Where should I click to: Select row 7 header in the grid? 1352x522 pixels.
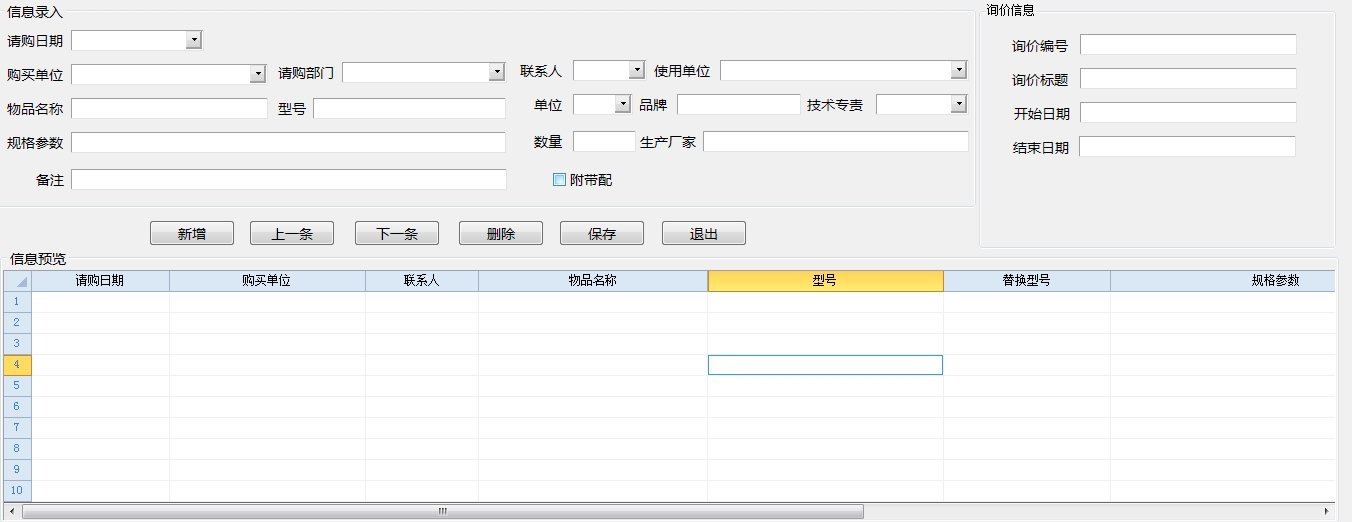(x=17, y=428)
